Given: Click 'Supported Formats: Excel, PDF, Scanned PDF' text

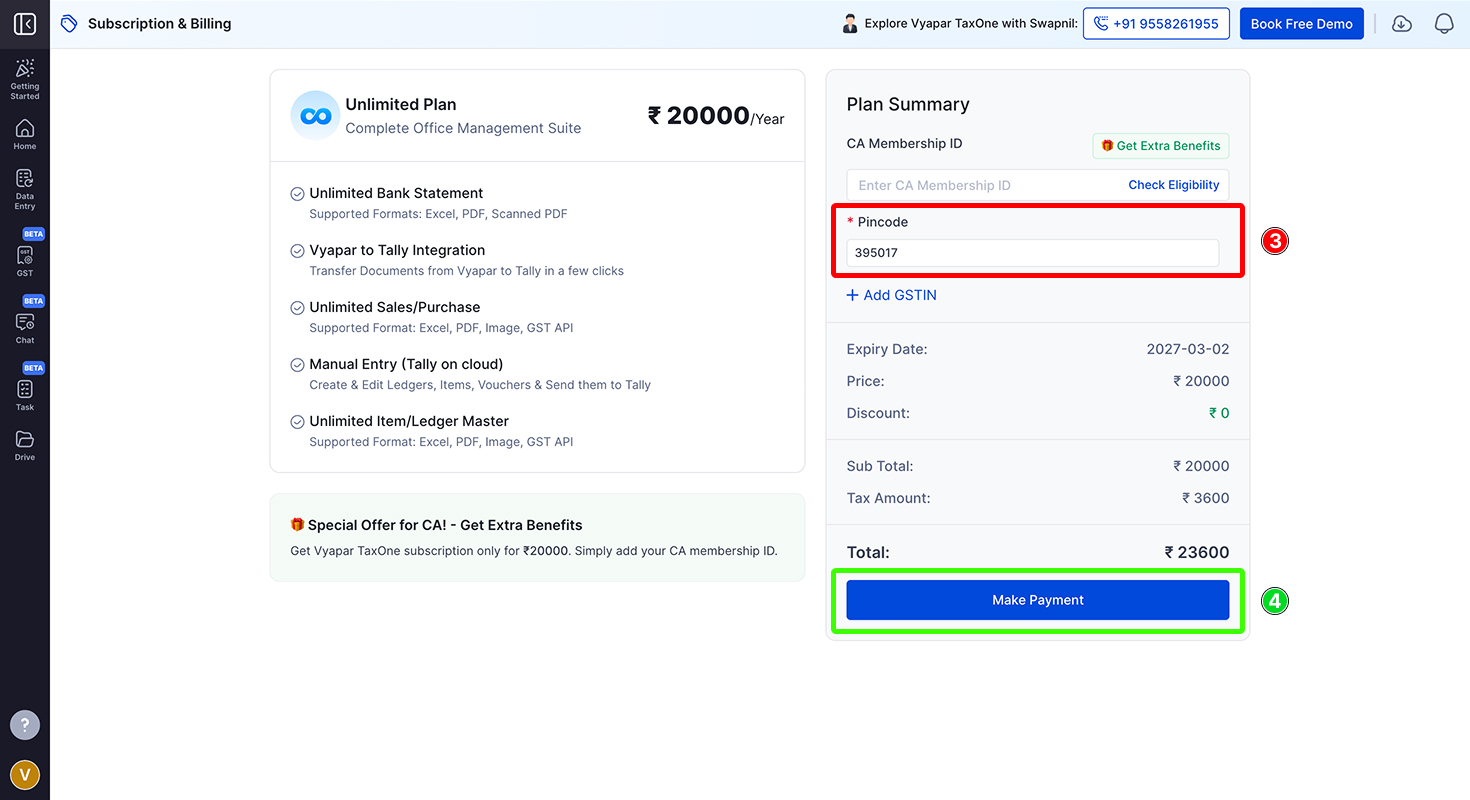Looking at the screenshot, I should [439, 214].
